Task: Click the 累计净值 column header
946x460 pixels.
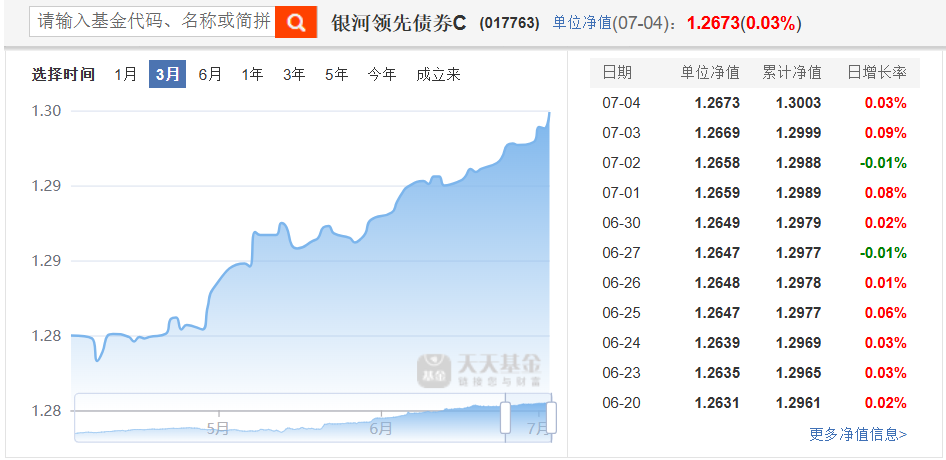Action: (x=792, y=72)
